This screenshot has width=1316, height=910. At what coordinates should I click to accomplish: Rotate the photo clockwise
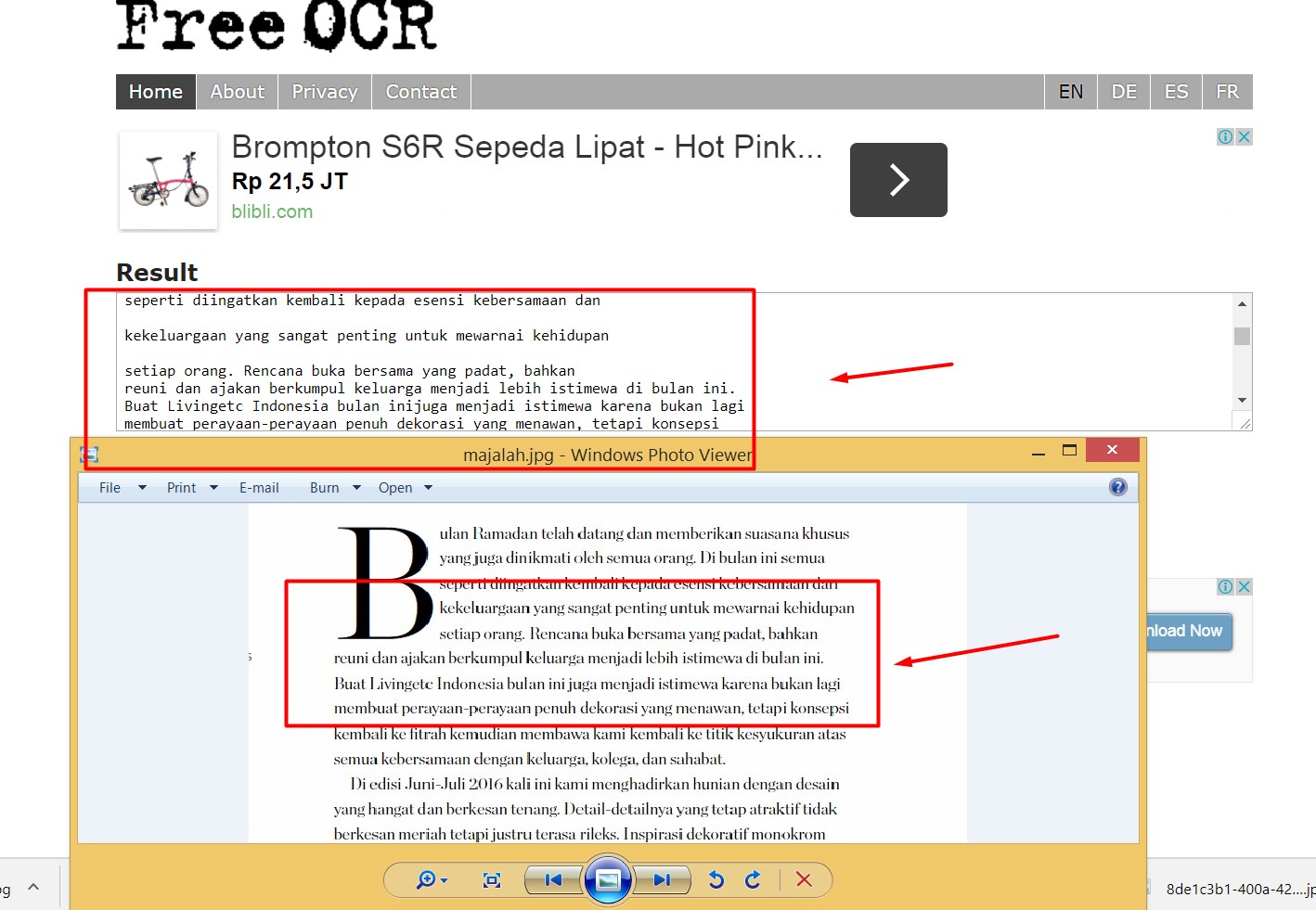[x=753, y=879]
